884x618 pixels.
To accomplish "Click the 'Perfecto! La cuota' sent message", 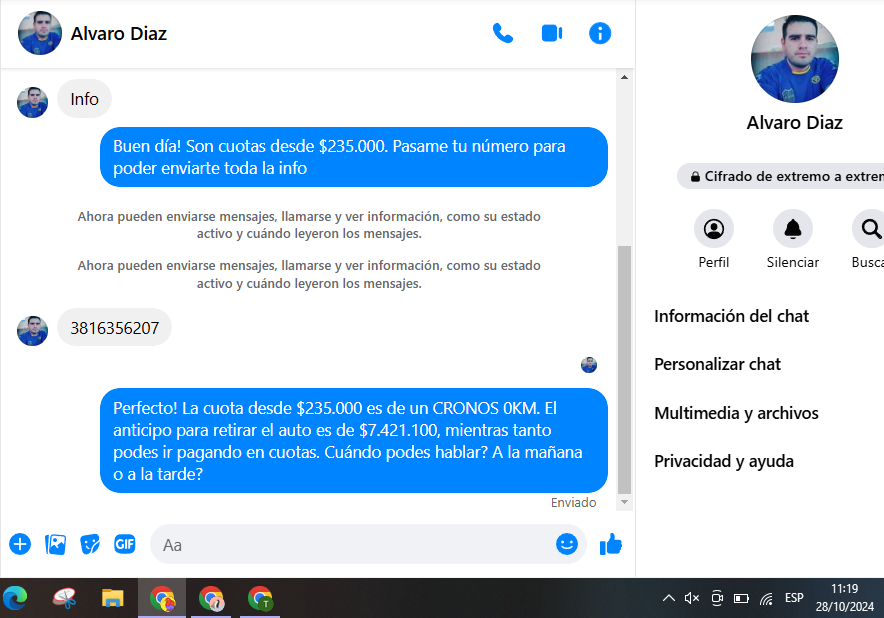I will click(x=353, y=440).
